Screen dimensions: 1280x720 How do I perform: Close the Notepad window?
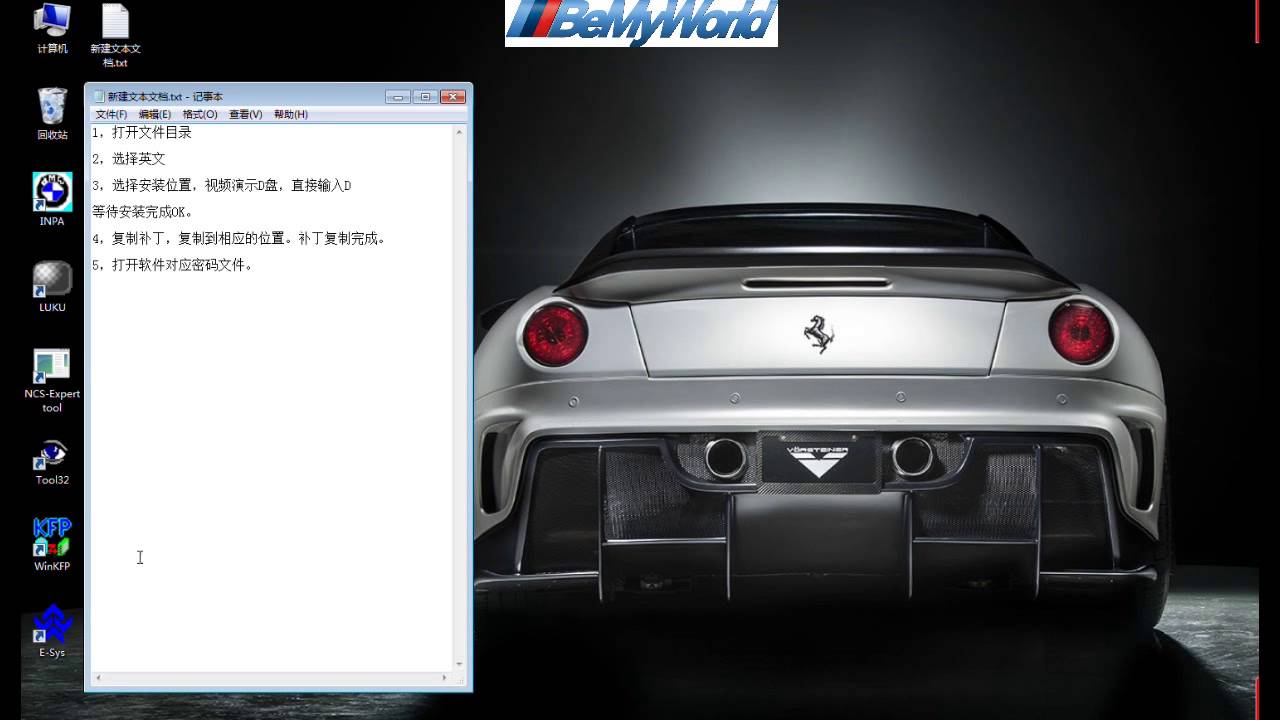[453, 97]
